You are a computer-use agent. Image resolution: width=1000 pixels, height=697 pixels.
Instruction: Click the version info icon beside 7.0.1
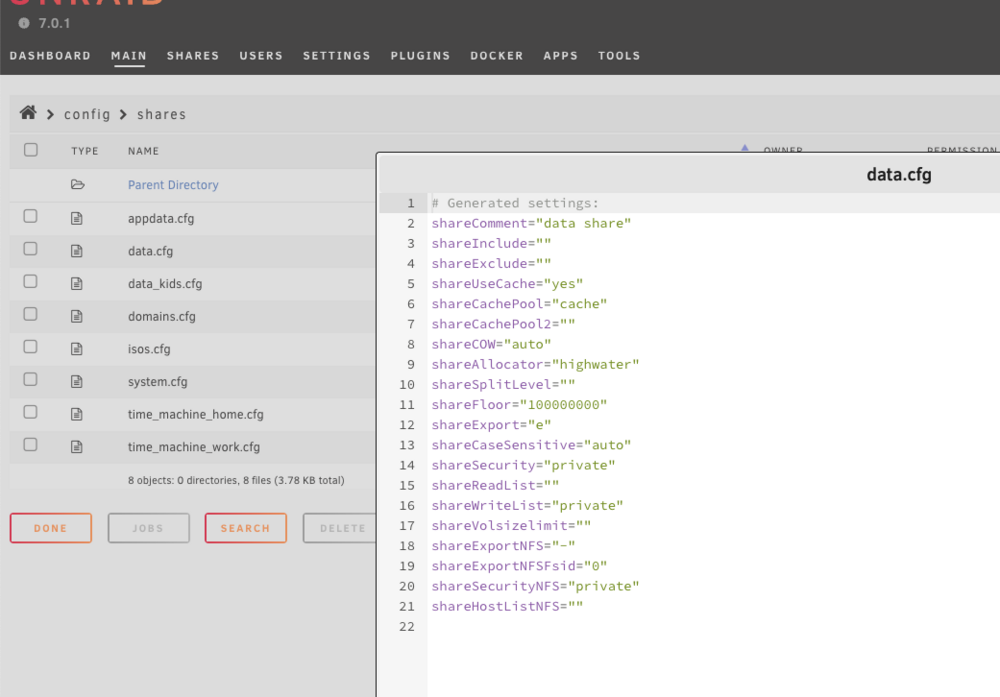pos(24,23)
